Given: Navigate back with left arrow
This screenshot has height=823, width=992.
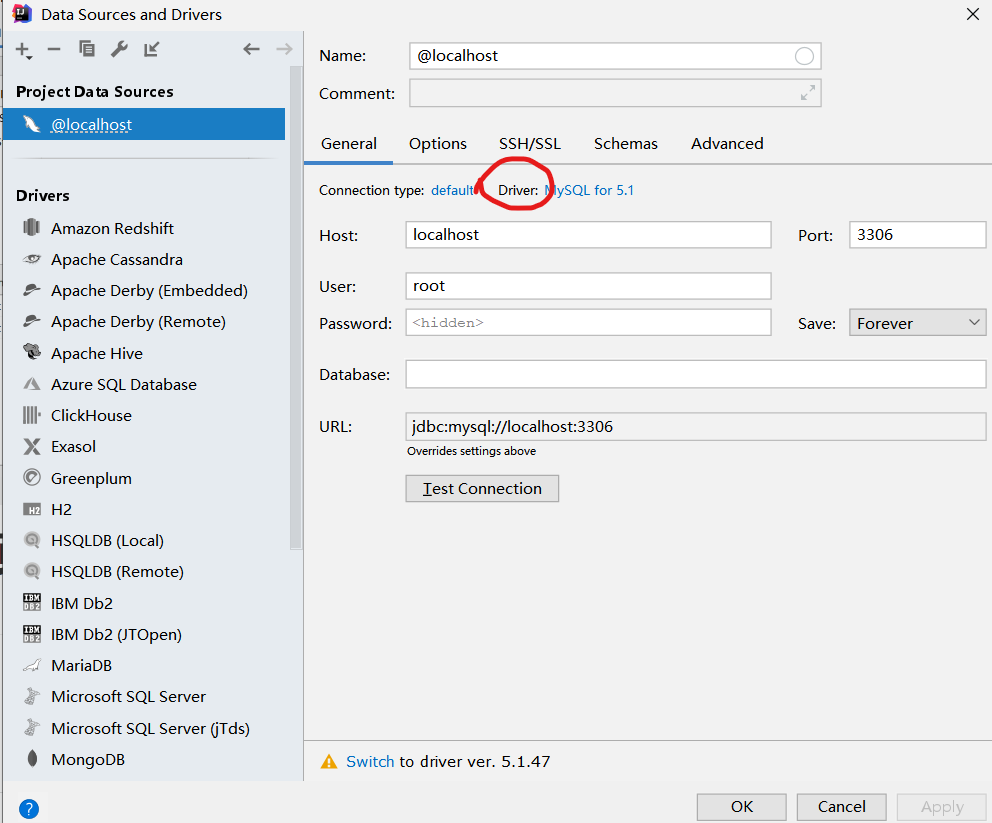Looking at the screenshot, I should [251, 49].
